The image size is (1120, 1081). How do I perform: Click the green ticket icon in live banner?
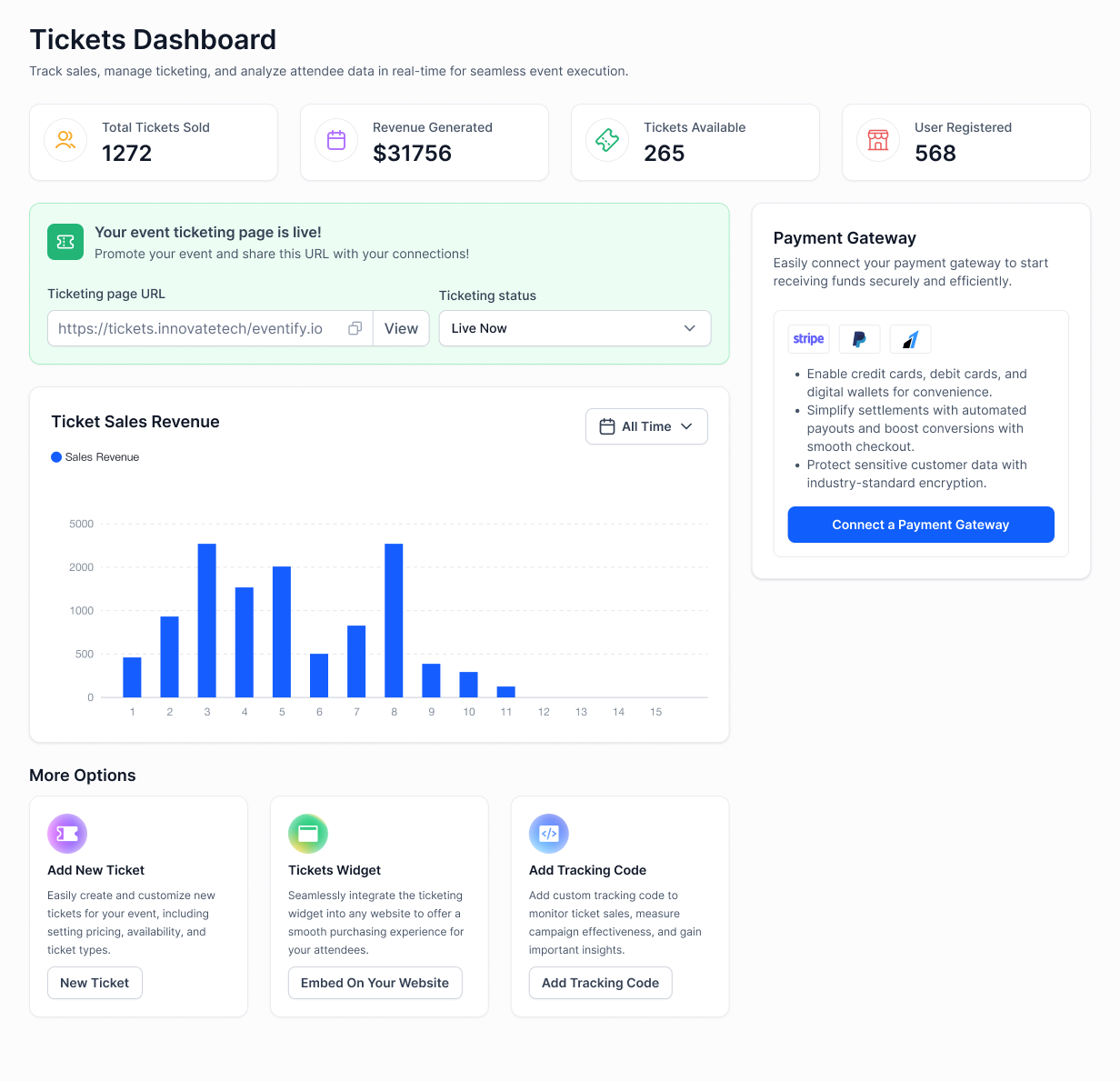pos(65,242)
